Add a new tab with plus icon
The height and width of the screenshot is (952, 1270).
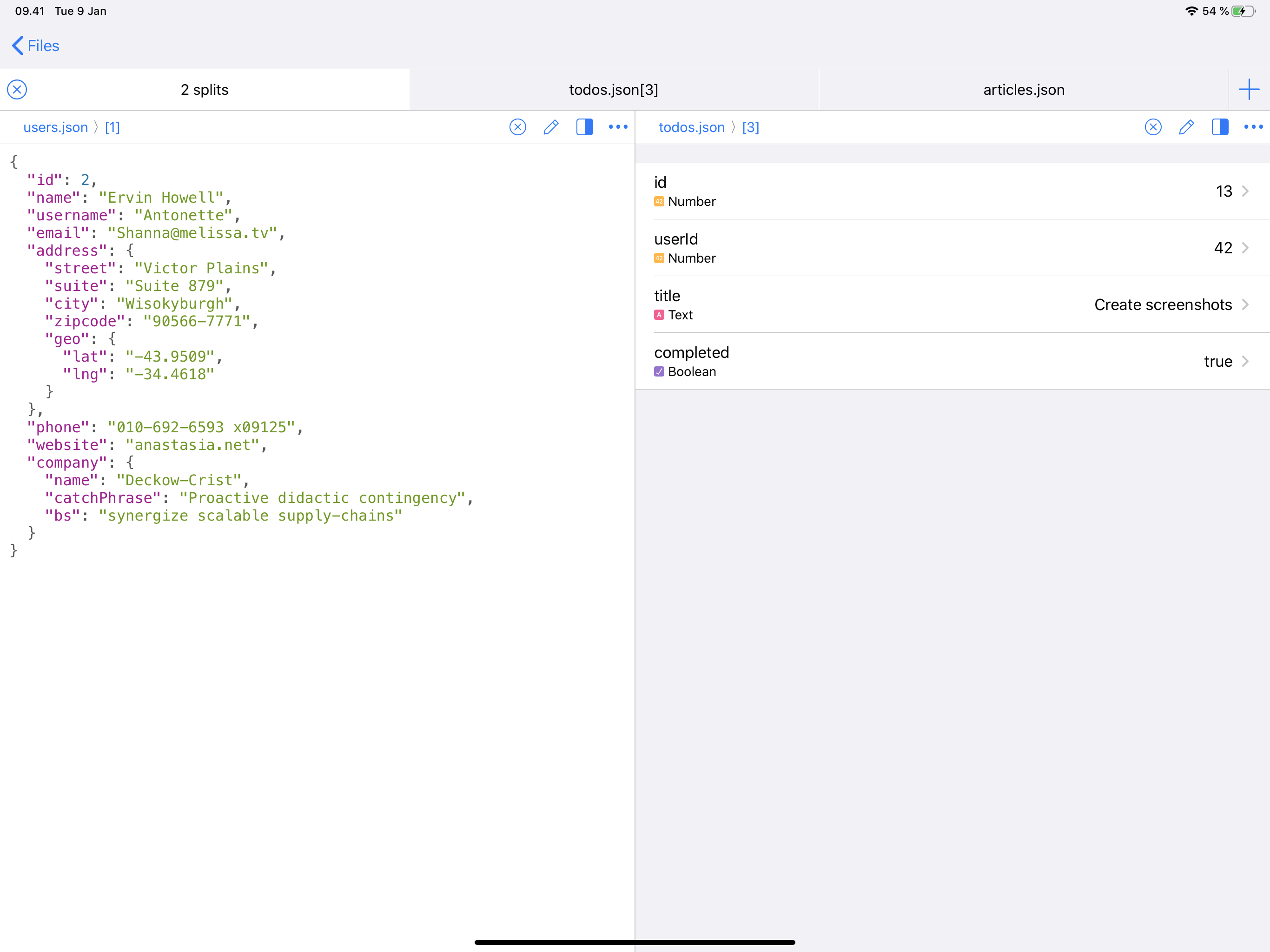(1249, 90)
